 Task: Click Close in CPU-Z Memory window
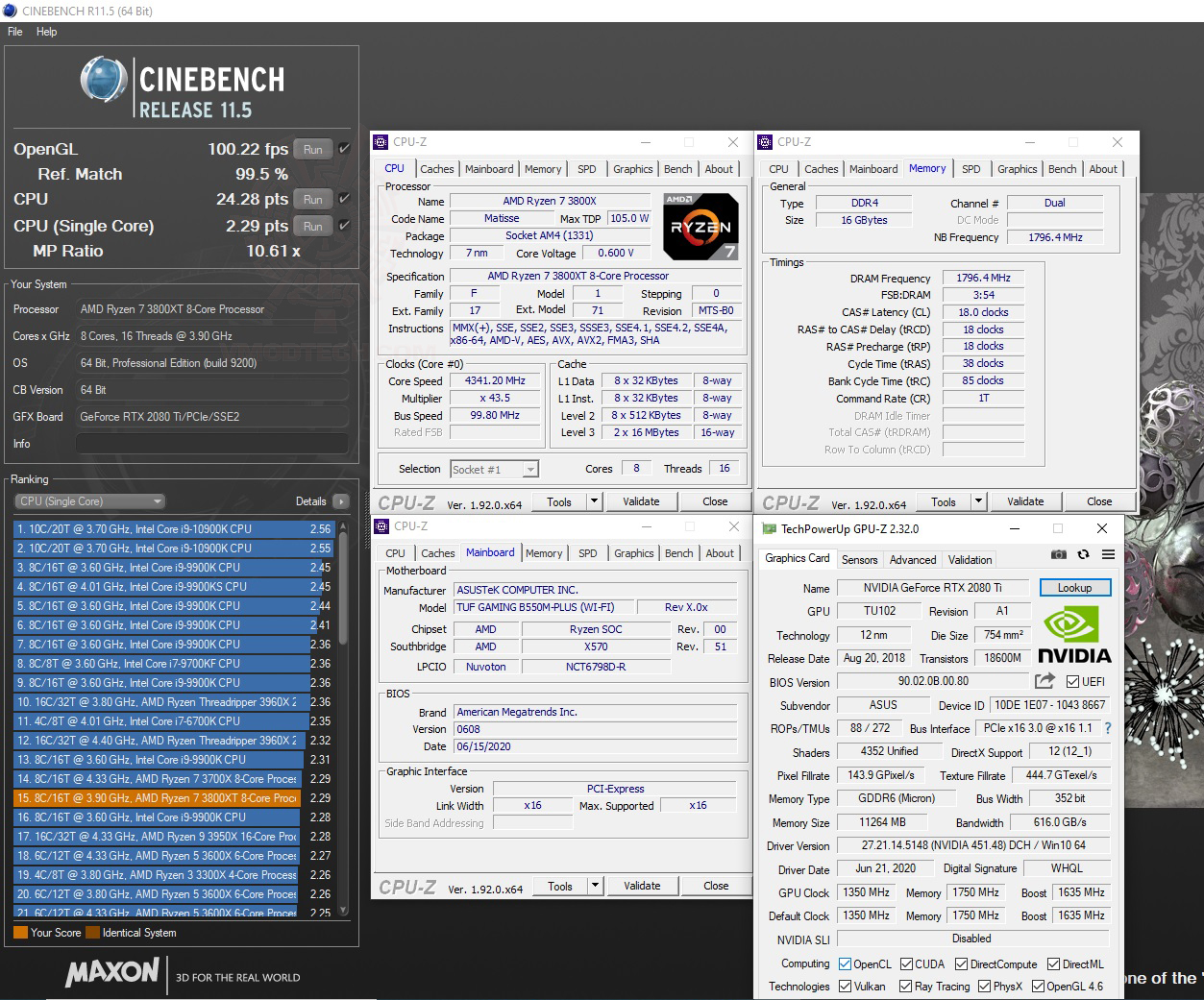pyautogui.click(x=1099, y=501)
